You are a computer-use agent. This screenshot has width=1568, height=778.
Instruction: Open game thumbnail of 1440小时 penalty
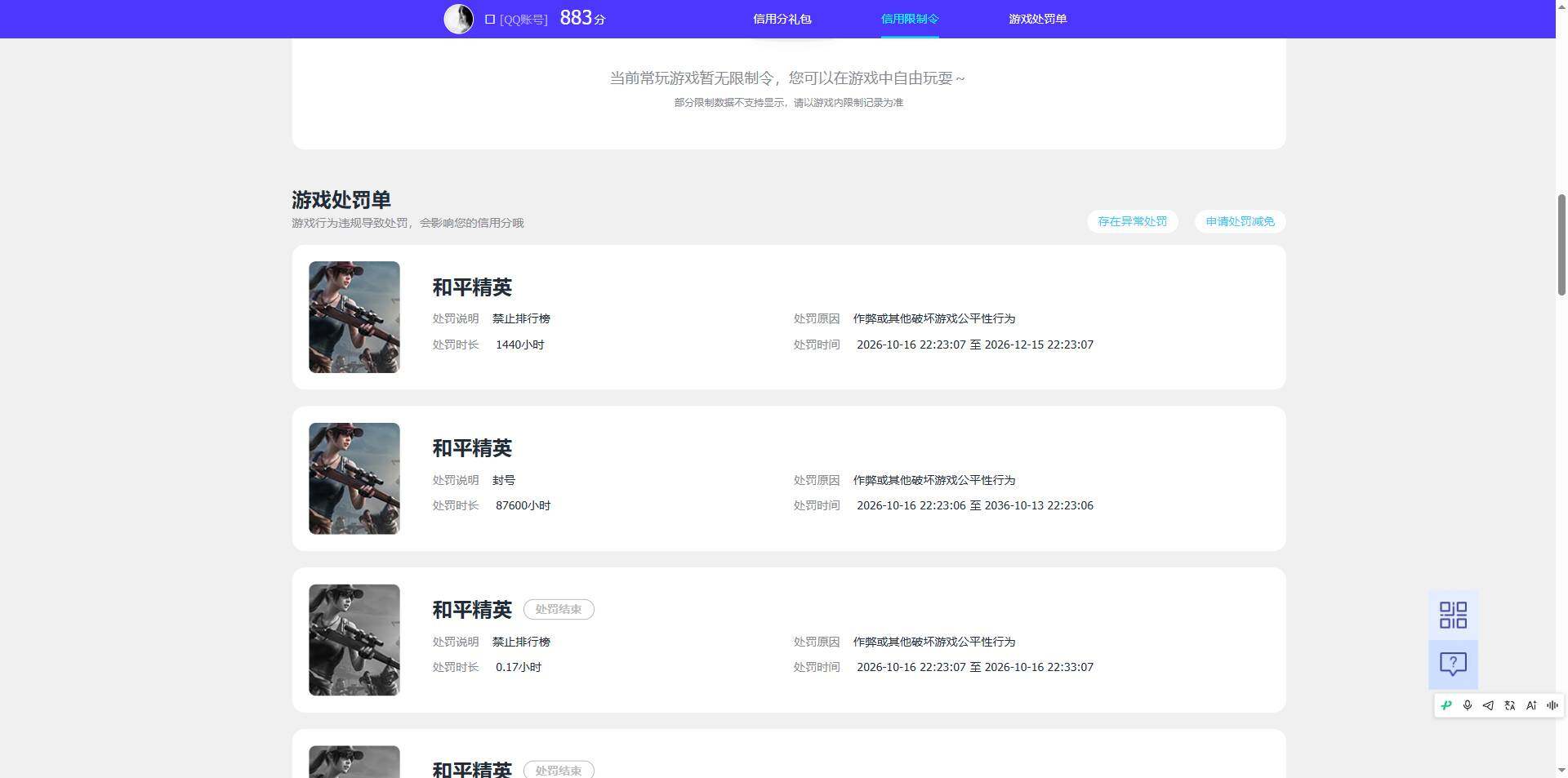pos(354,317)
